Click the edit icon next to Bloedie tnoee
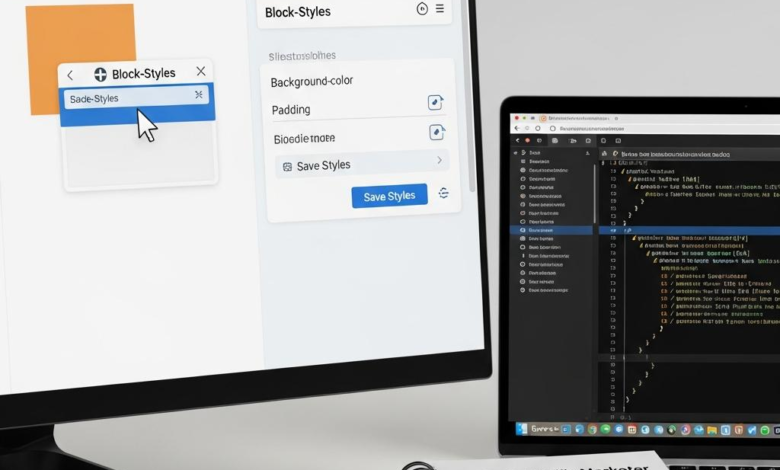The image size is (780, 470). click(437, 132)
